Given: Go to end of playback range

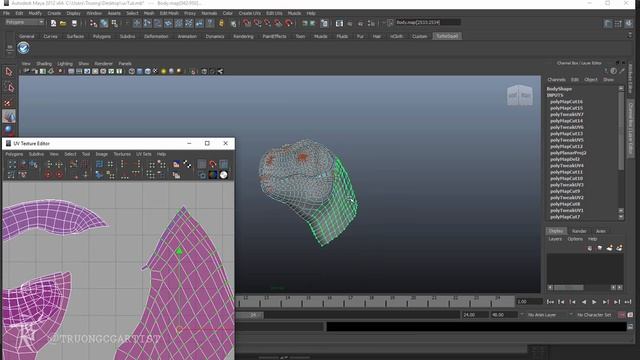Looking at the screenshot, I should click(x=628, y=302).
